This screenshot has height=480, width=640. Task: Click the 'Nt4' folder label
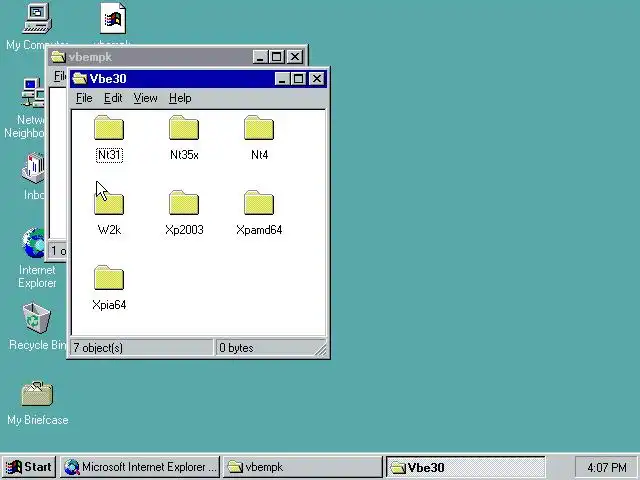(259, 155)
